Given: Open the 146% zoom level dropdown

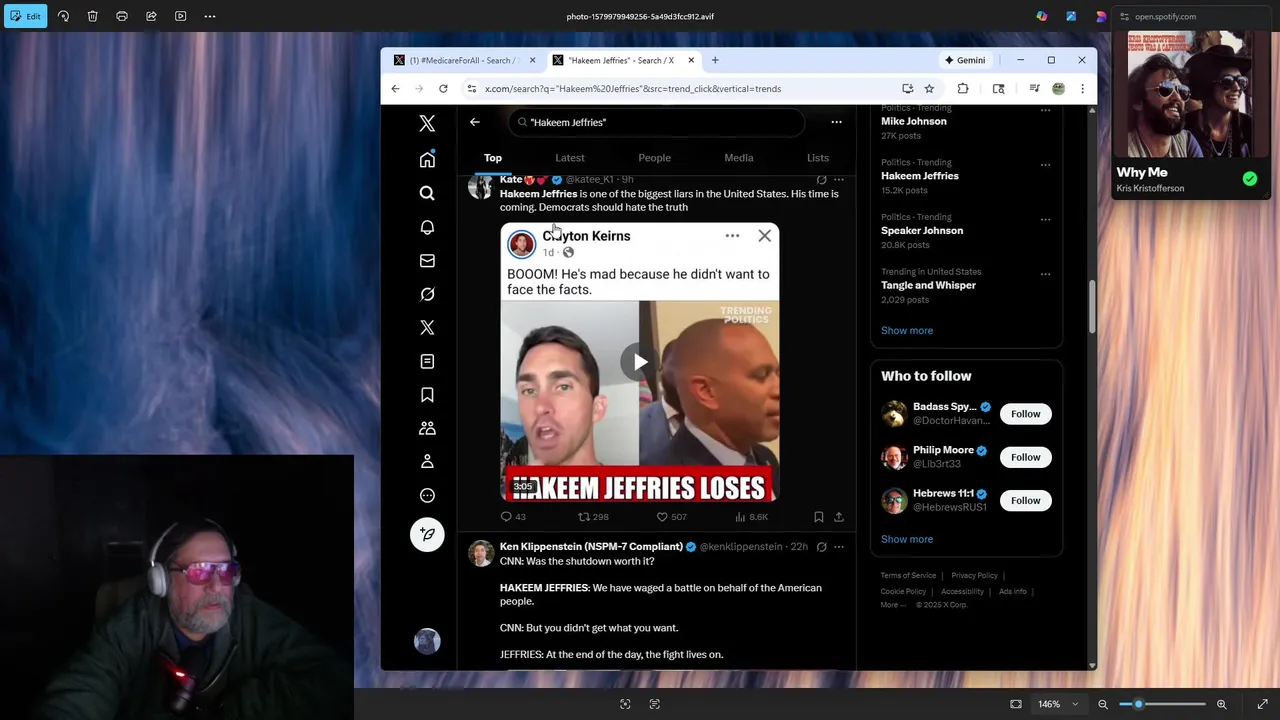Looking at the screenshot, I should [x=1057, y=704].
